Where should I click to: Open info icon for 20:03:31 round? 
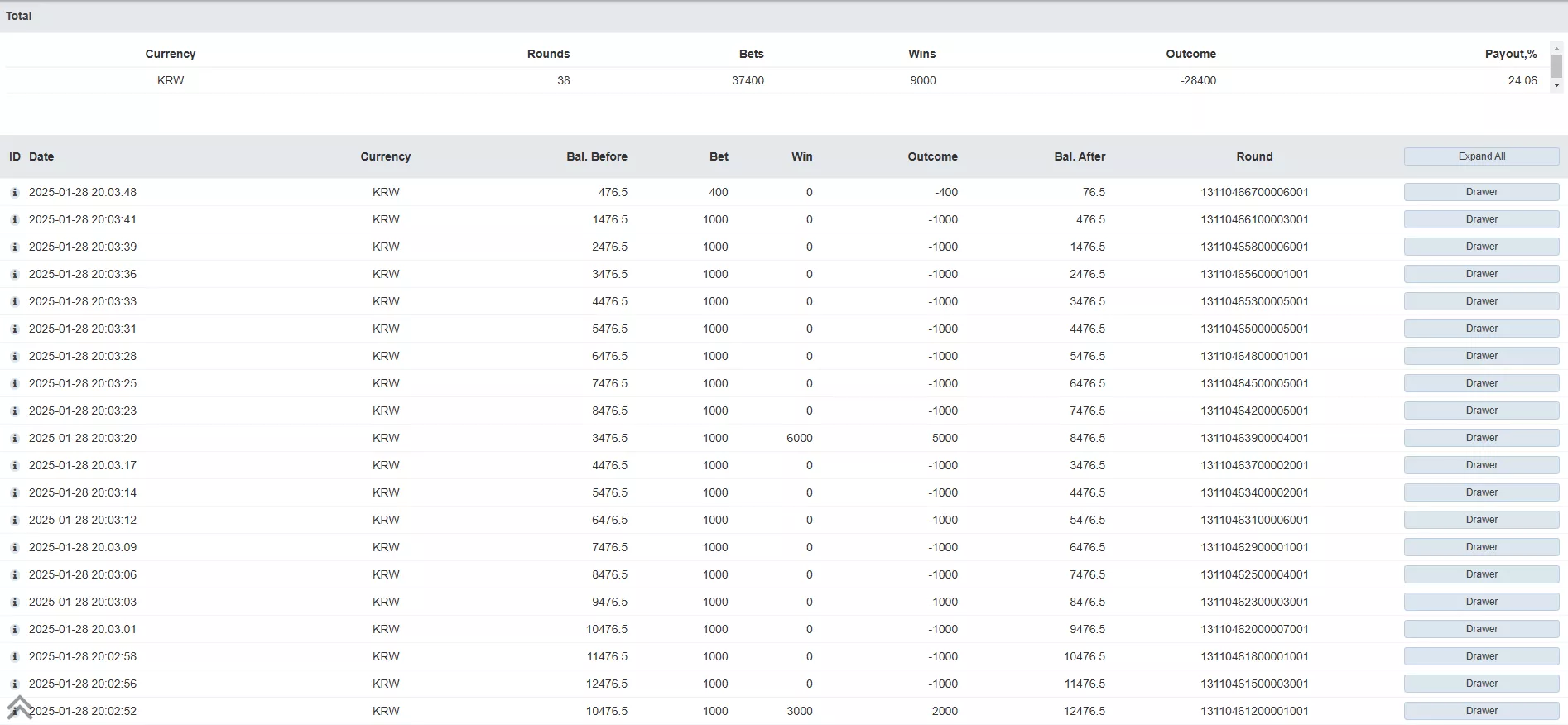tap(14, 329)
